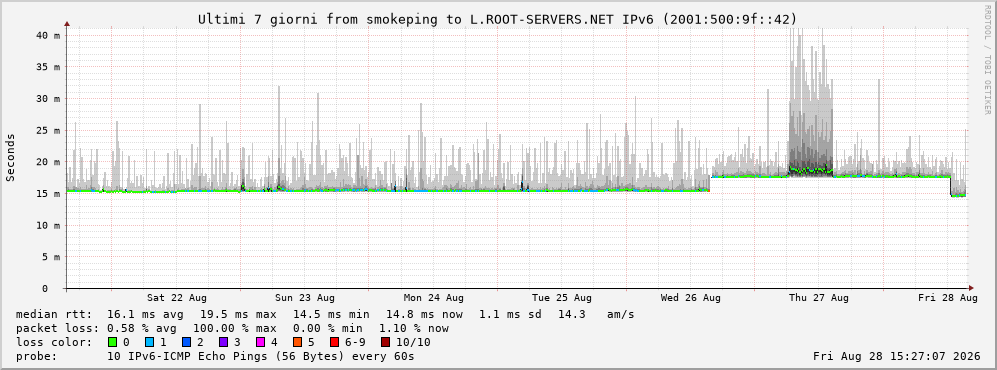
Task: Click the Sat 22 Aug axis label
Action: tap(177, 298)
